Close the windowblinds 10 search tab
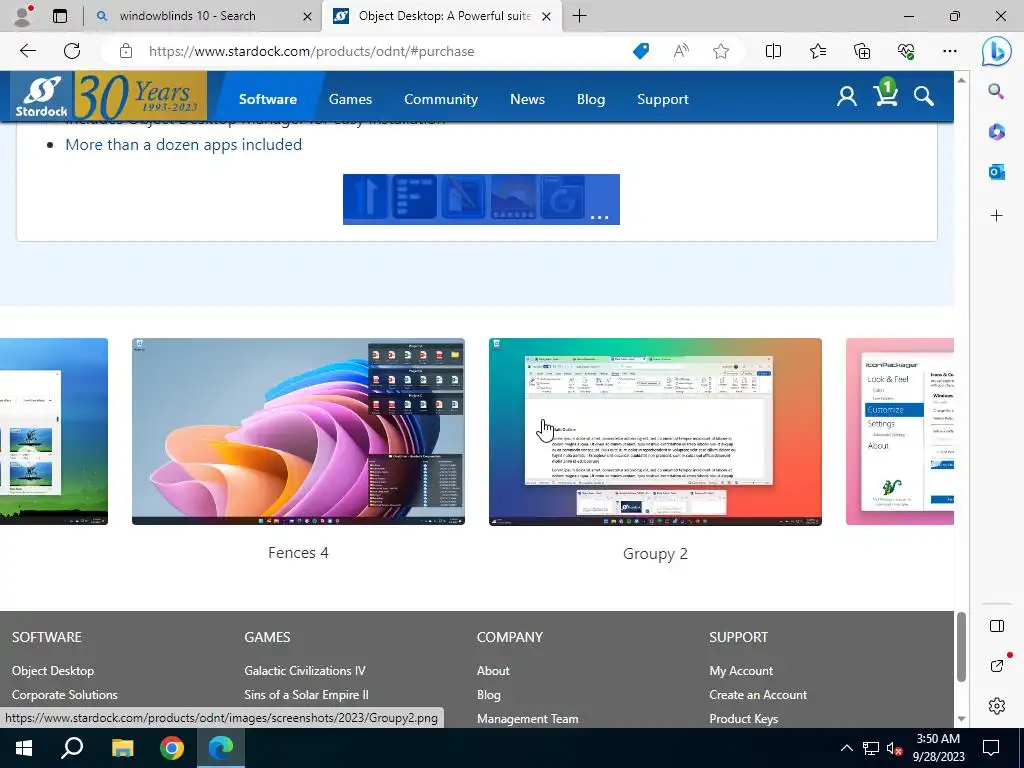Image resolution: width=1024 pixels, height=768 pixels. tap(307, 16)
